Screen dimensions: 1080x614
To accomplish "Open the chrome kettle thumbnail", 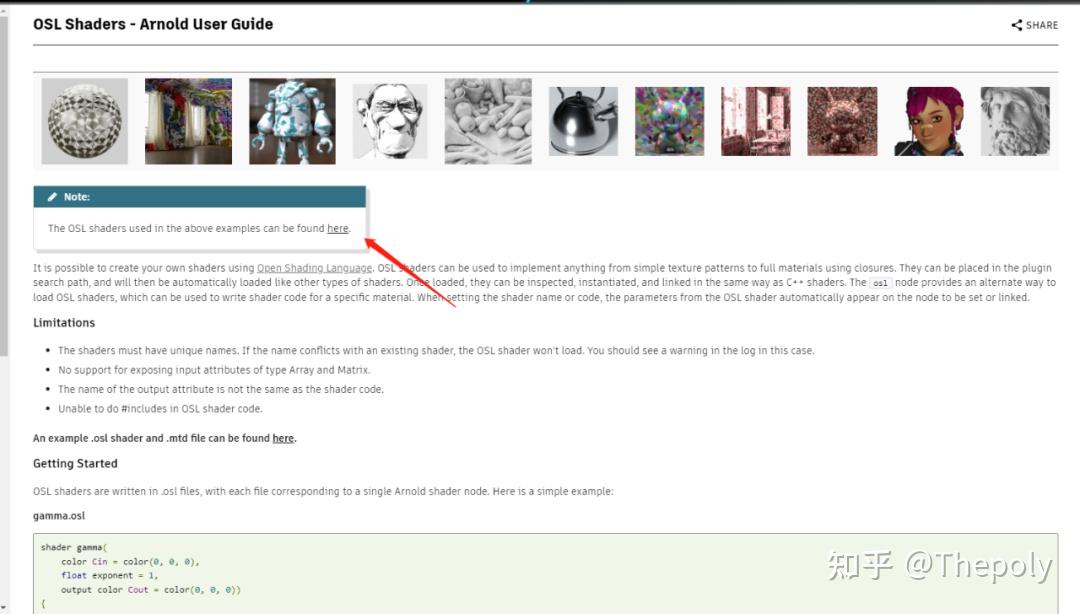I will 583,121.
